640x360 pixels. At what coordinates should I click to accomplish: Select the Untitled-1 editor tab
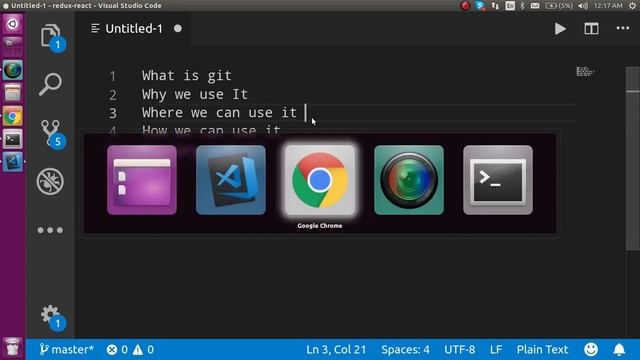click(133, 29)
